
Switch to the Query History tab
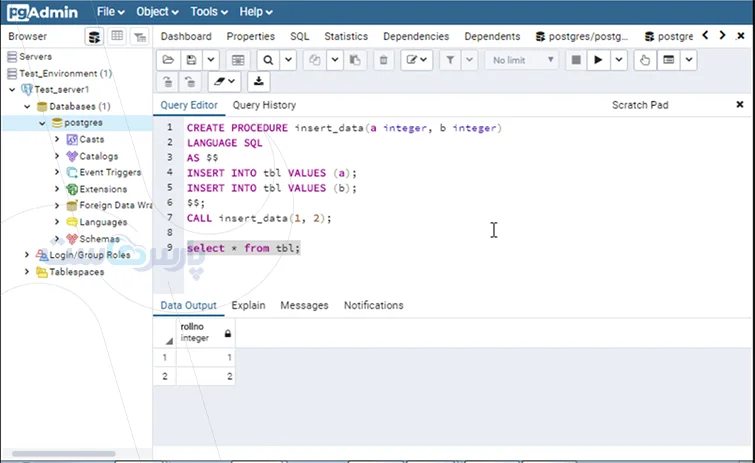(264, 105)
